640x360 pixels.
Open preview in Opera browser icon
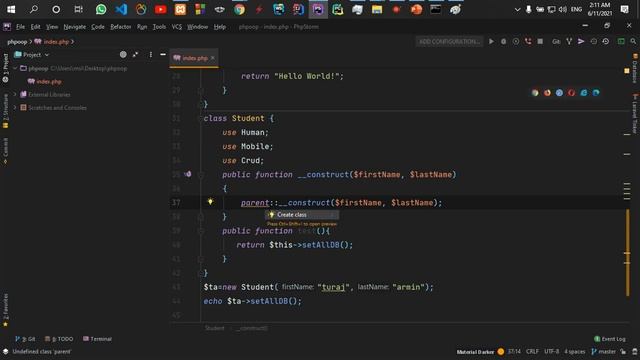tap(571, 93)
